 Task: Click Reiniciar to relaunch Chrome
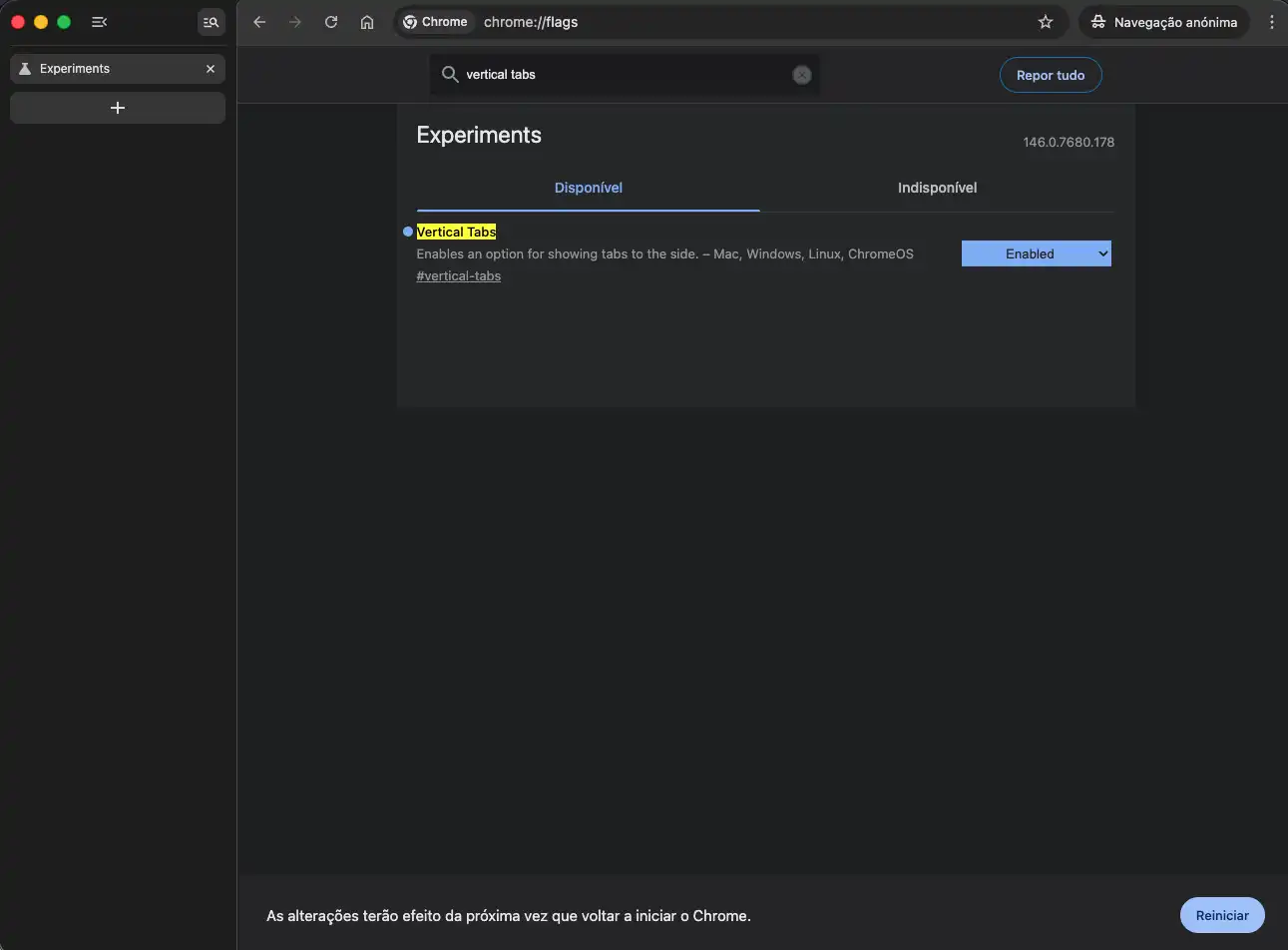point(1221,915)
